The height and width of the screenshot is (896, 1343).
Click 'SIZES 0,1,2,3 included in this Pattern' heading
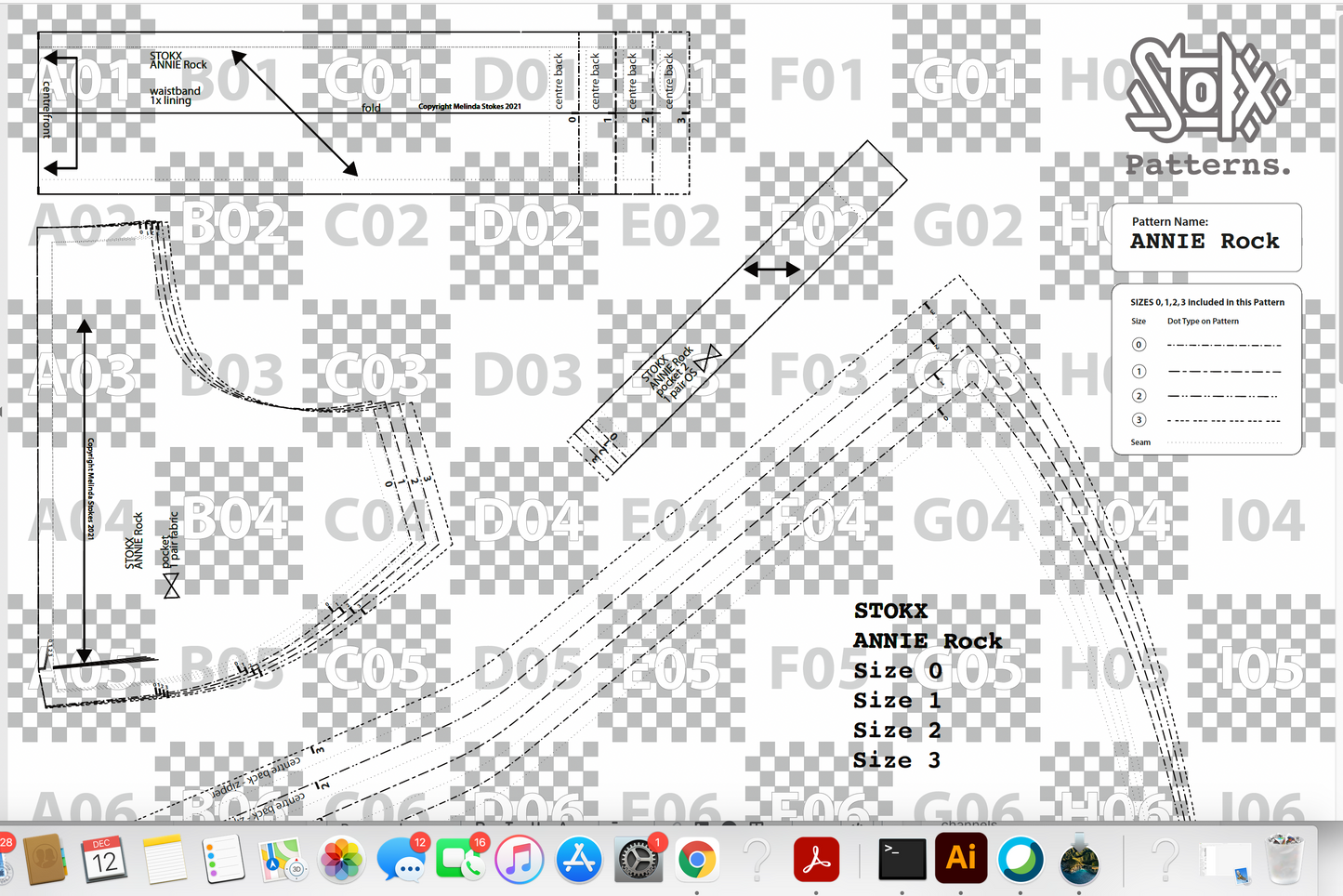[x=1207, y=302]
